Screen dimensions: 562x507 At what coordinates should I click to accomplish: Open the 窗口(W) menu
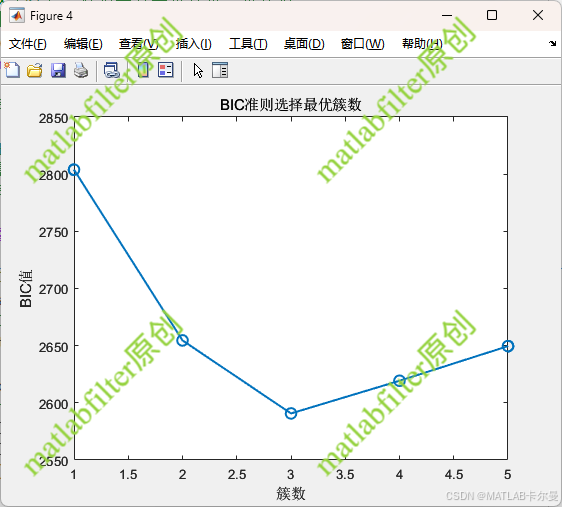362,44
